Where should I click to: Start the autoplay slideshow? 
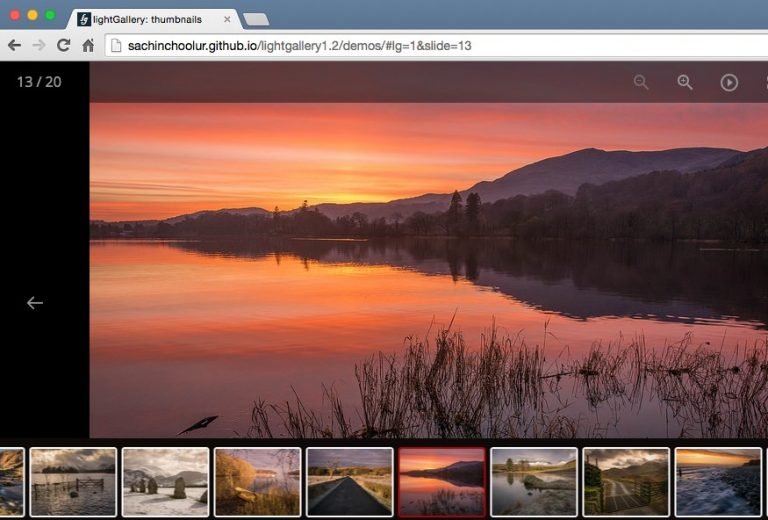729,82
